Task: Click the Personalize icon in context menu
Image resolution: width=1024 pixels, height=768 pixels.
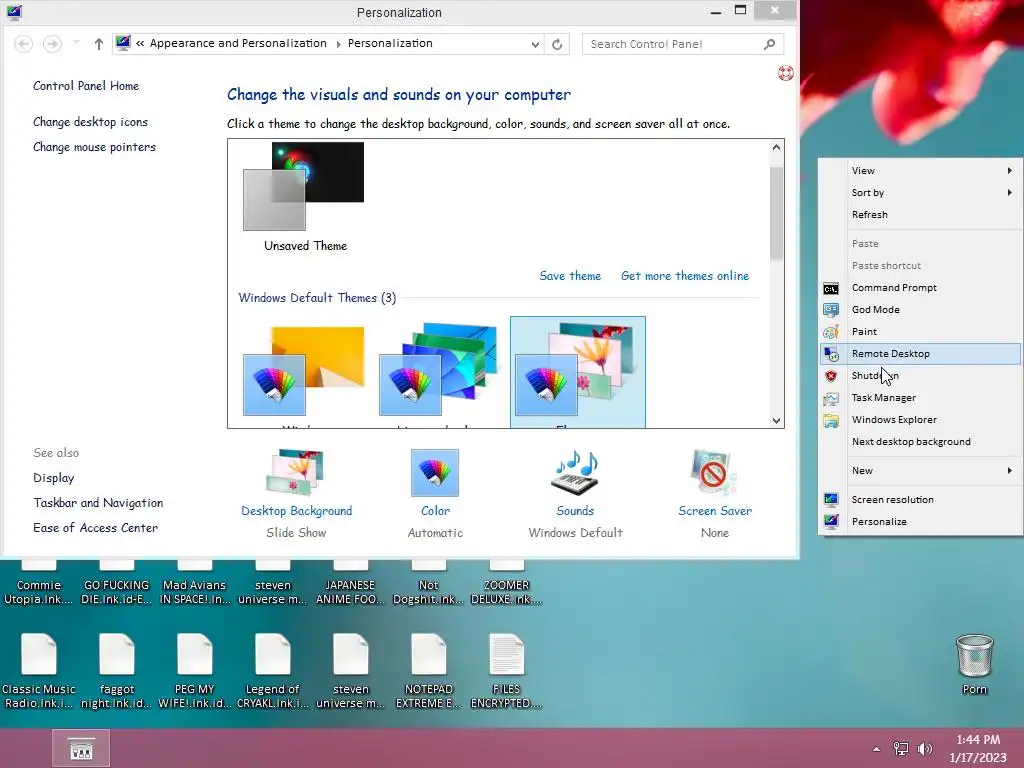Action: 831,522
